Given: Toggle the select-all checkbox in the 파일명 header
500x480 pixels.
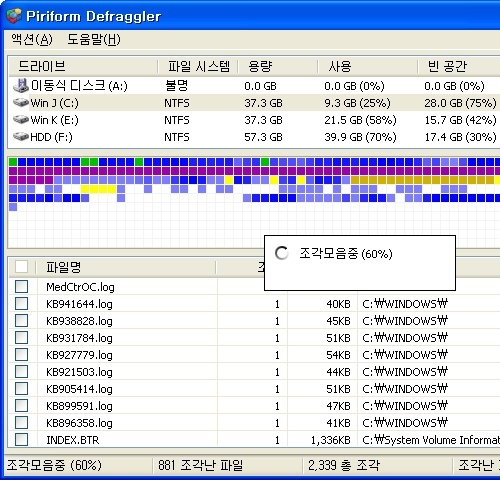Looking at the screenshot, I should click(21, 267).
